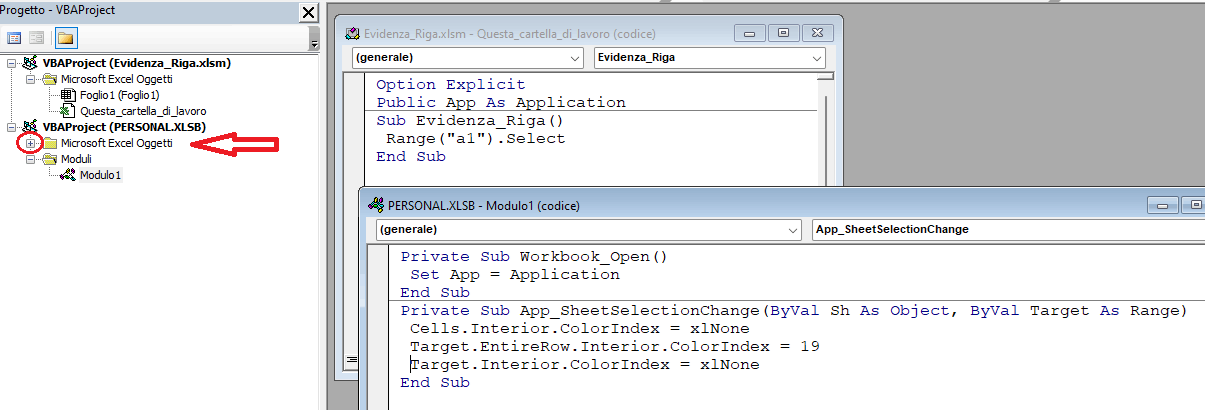1205x410 pixels.
Task: Select Questa_cartella_di_lavoro workbook object
Action: 143,111
